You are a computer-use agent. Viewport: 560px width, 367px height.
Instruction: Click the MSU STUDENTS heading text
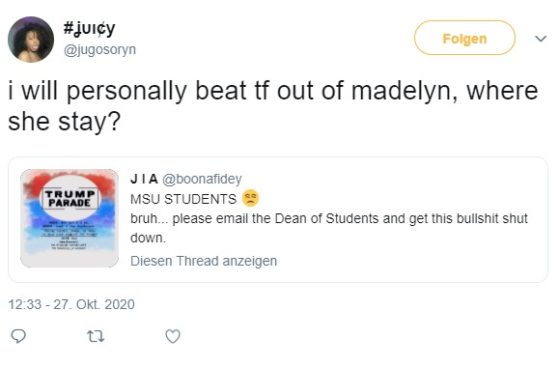183,199
